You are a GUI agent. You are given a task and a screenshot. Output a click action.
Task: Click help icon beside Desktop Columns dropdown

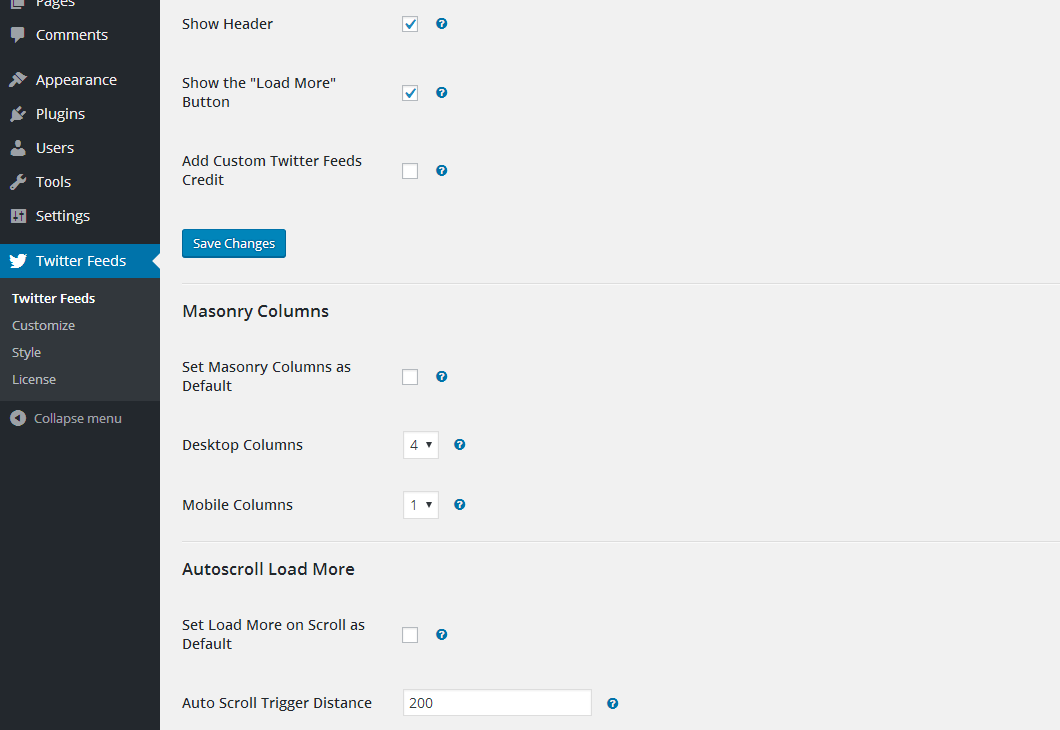tap(460, 444)
